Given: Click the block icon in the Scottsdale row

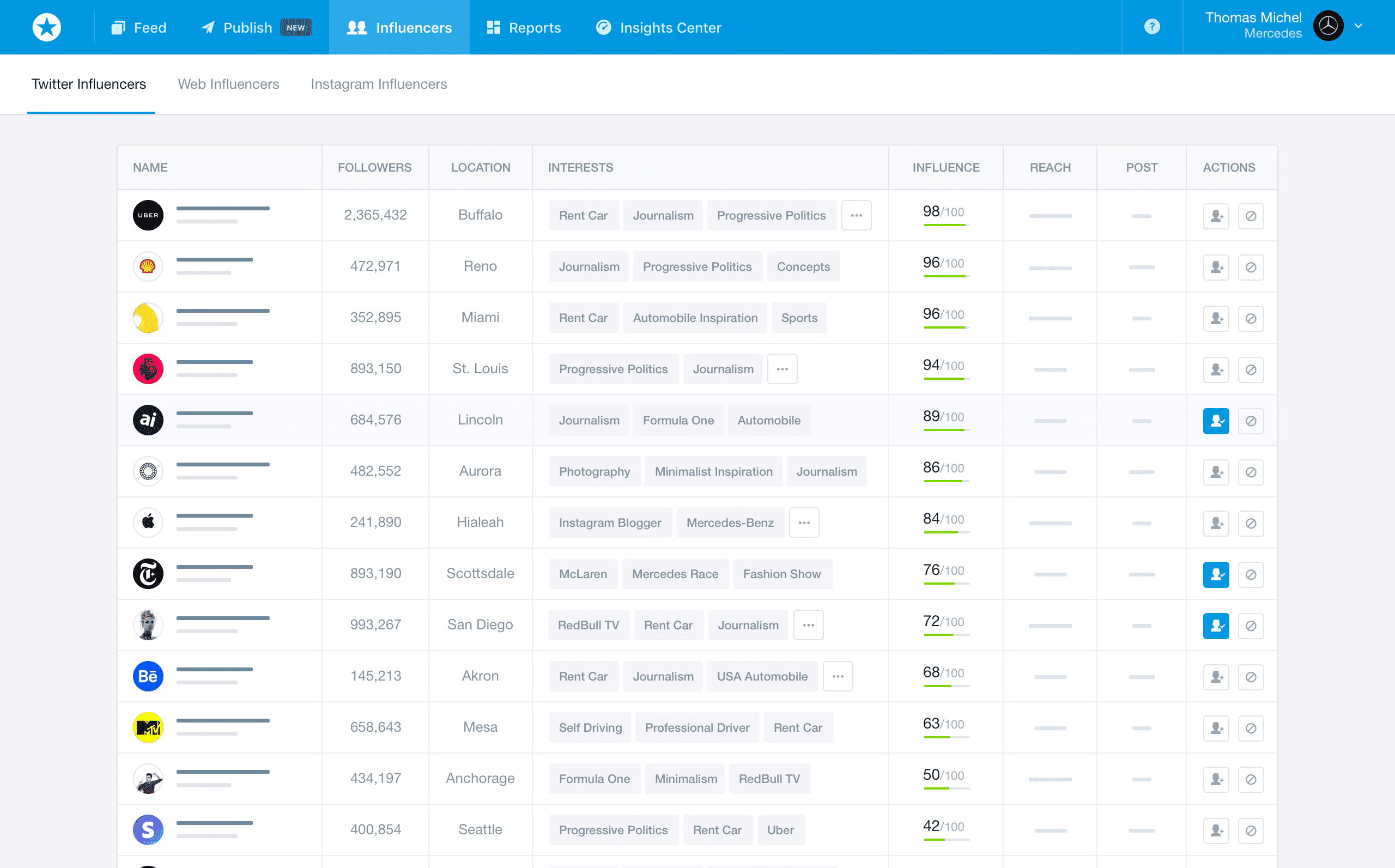Looking at the screenshot, I should 1251,575.
